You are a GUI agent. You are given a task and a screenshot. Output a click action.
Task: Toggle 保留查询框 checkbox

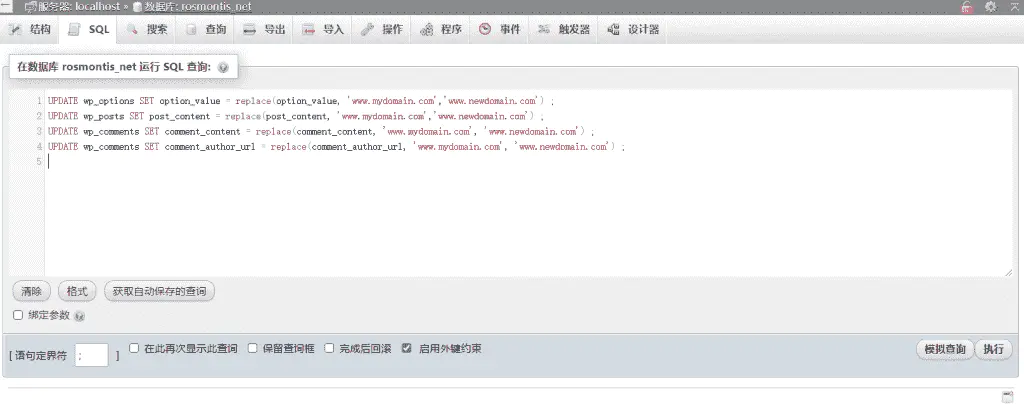[x=252, y=348]
